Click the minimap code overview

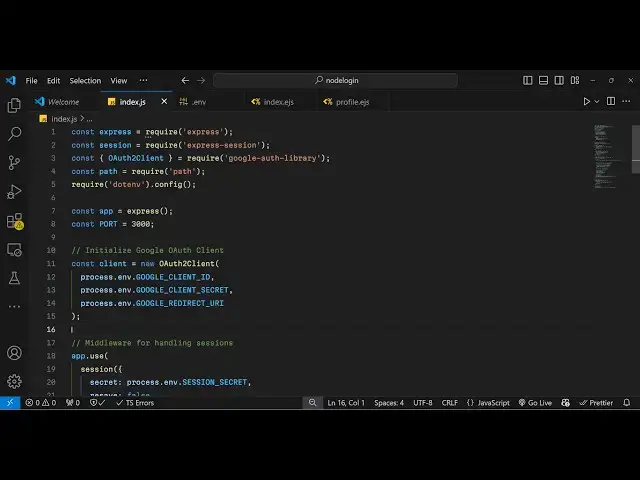click(608, 157)
